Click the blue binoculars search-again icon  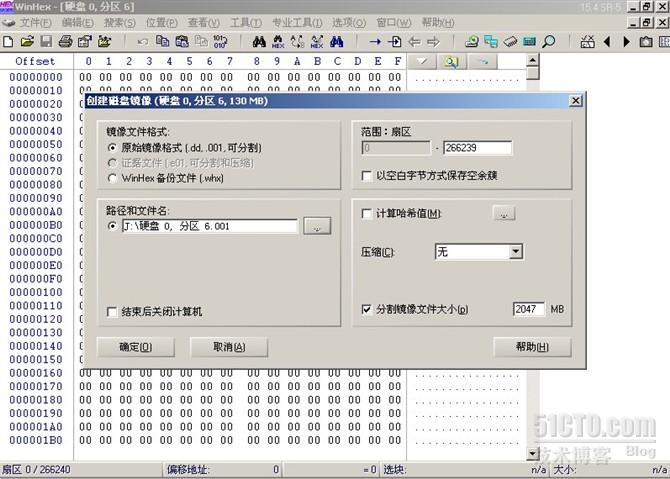tap(337, 41)
